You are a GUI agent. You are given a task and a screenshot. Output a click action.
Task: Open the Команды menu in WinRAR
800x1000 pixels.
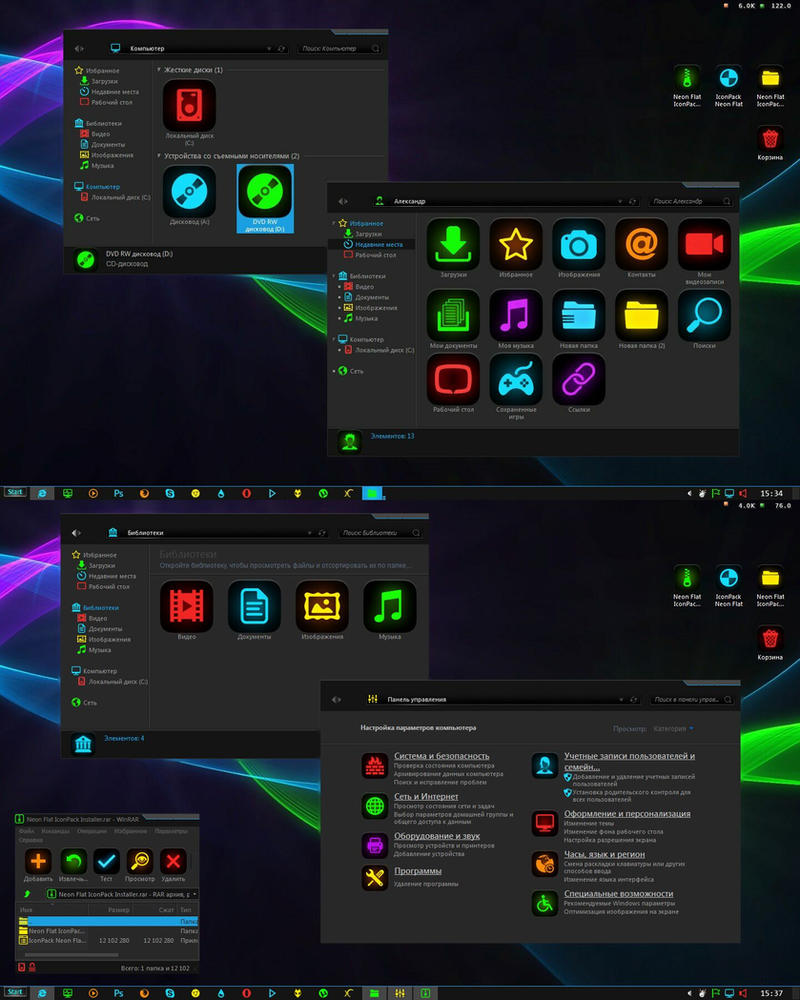tap(56, 831)
